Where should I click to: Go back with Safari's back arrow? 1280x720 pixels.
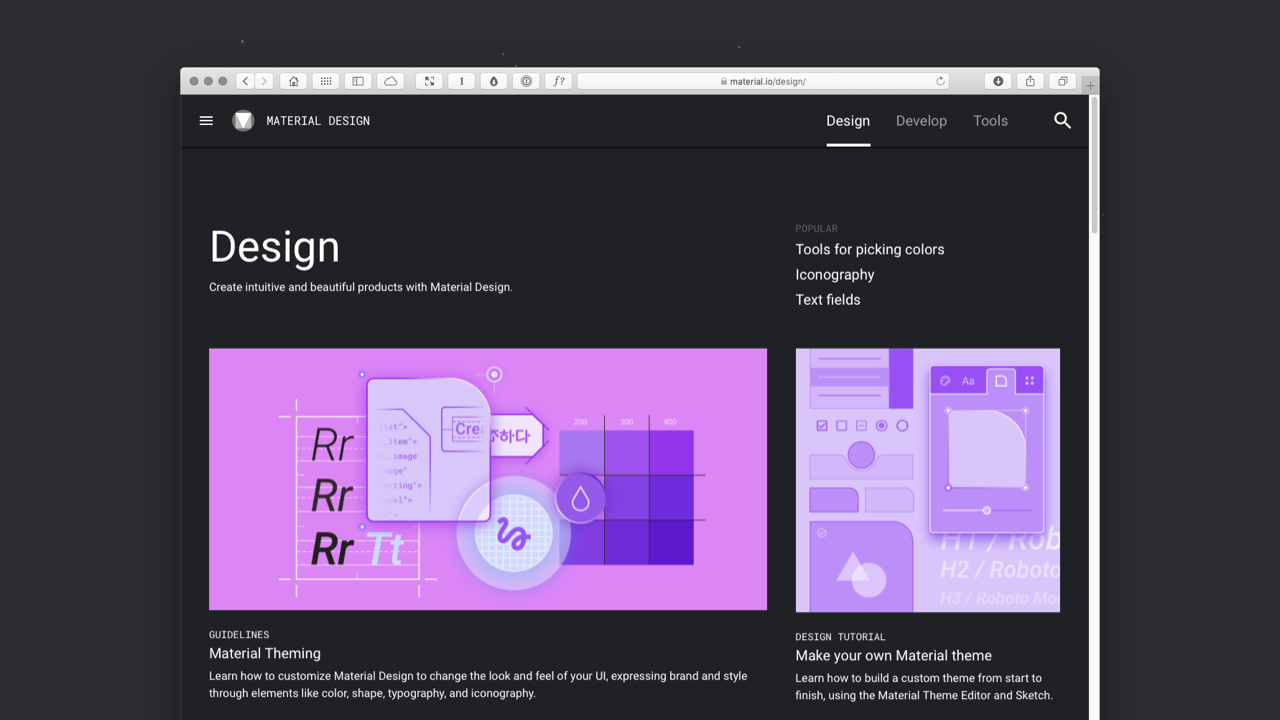245,81
